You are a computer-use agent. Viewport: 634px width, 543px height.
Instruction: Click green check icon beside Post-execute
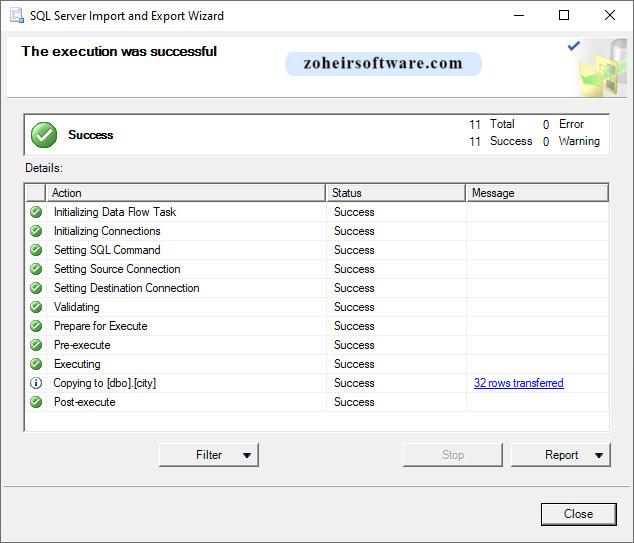(36, 402)
